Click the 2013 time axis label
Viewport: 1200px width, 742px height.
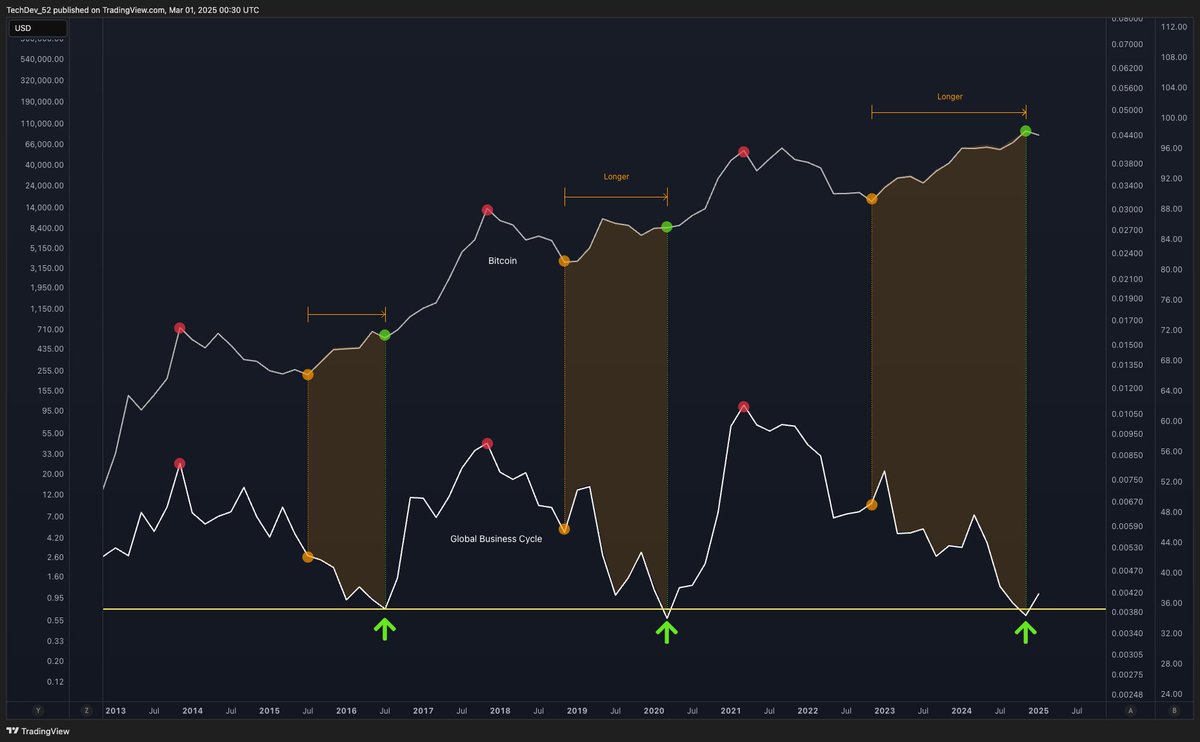[x=115, y=711]
